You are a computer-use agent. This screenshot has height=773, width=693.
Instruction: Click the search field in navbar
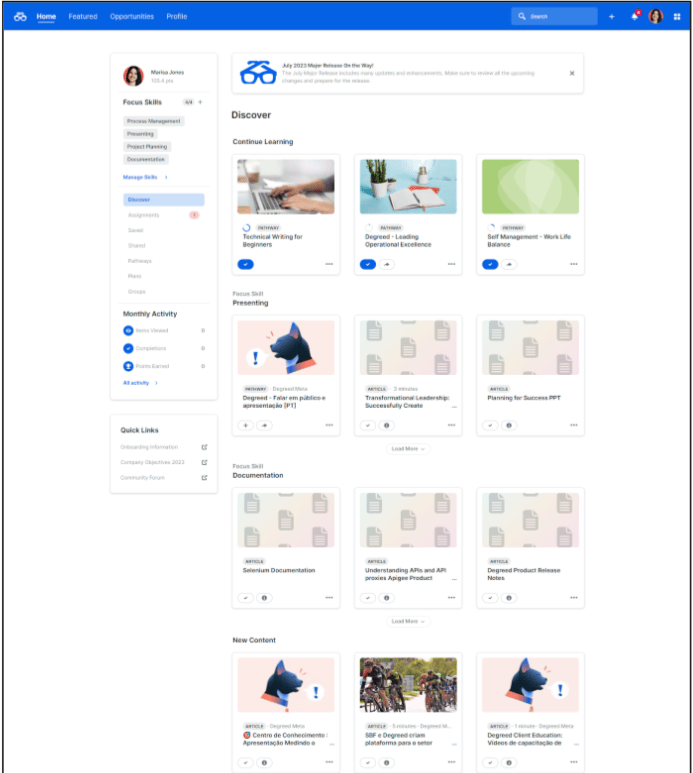pyautogui.click(x=554, y=16)
